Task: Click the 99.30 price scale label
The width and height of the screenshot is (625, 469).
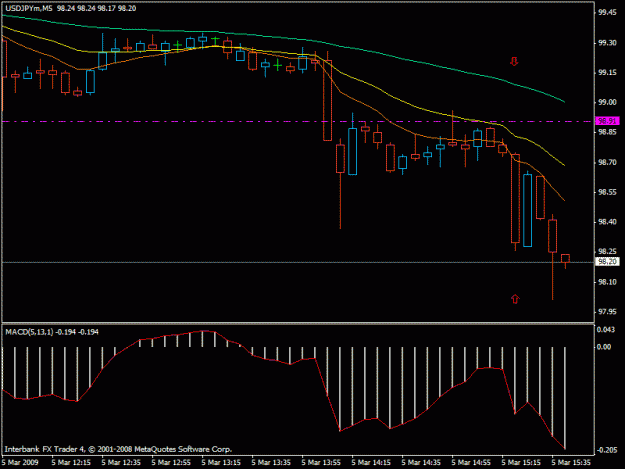Action: (x=607, y=43)
